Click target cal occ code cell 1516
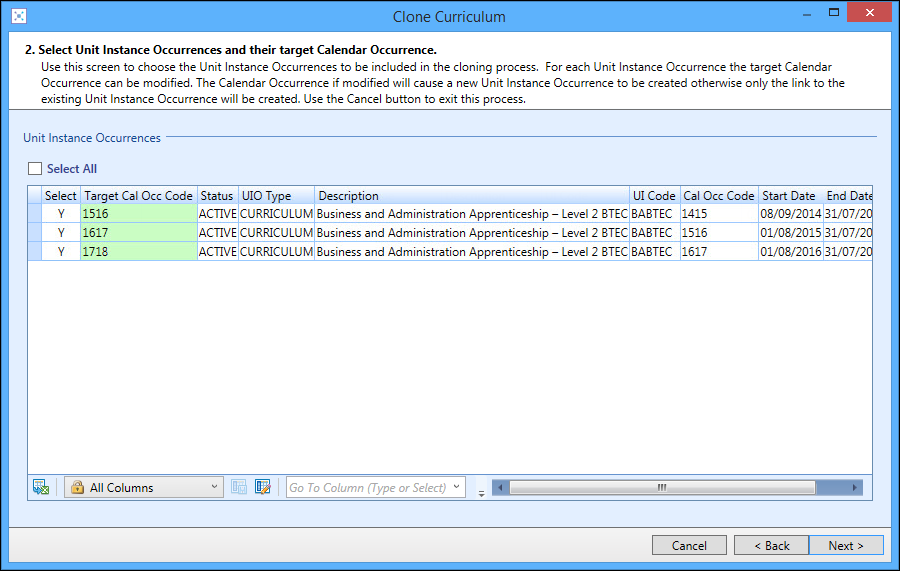The width and height of the screenshot is (900, 571). pos(139,213)
